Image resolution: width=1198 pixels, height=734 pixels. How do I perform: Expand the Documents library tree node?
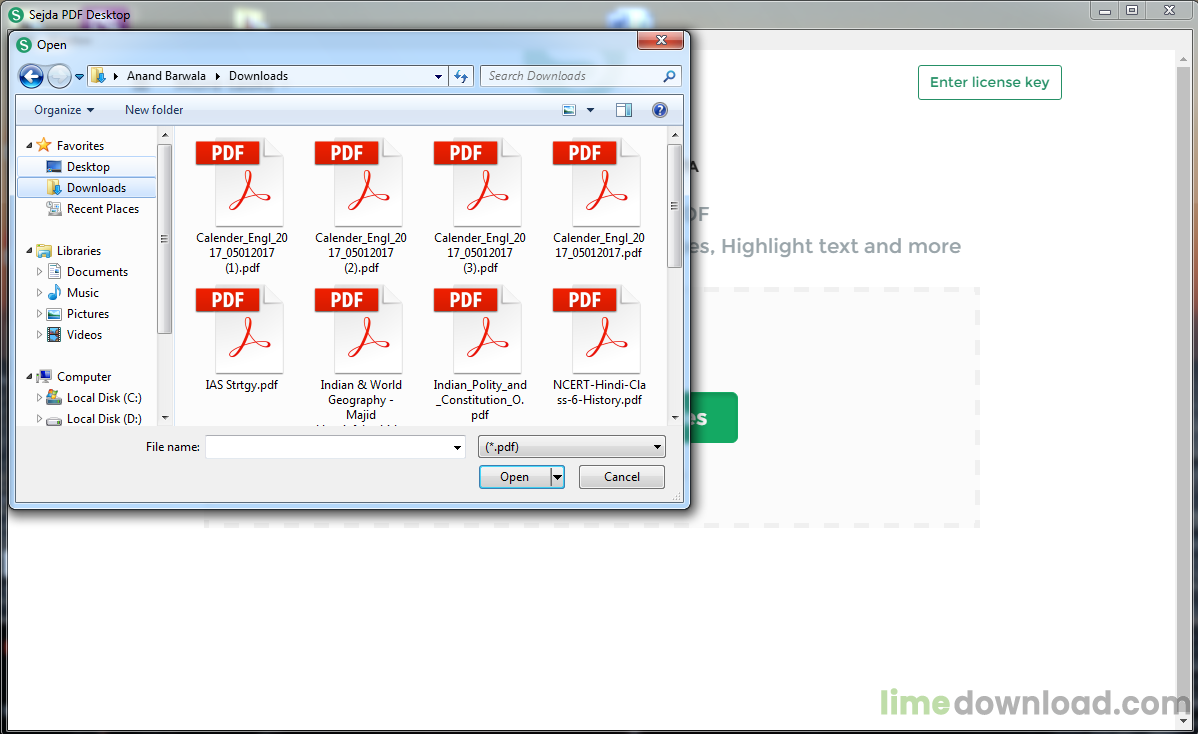pos(39,272)
